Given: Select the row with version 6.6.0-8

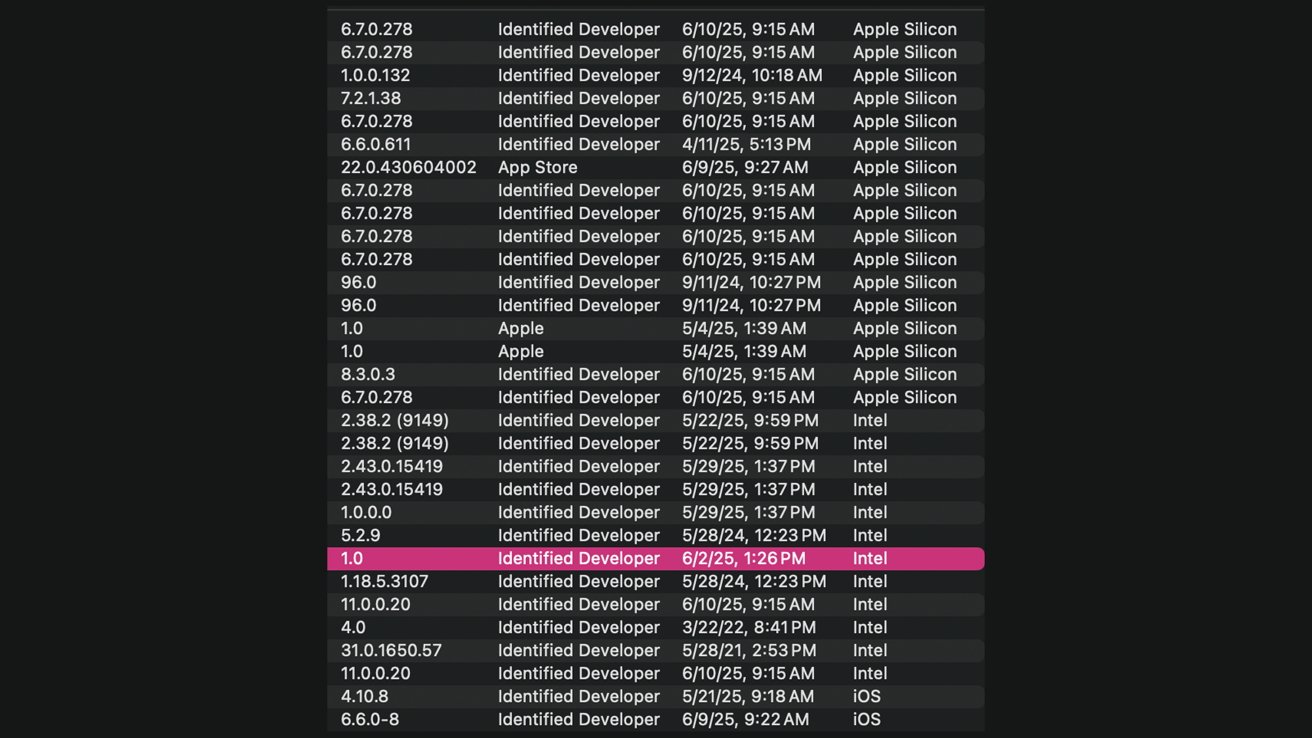Looking at the screenshot, I should click(656, 719).
